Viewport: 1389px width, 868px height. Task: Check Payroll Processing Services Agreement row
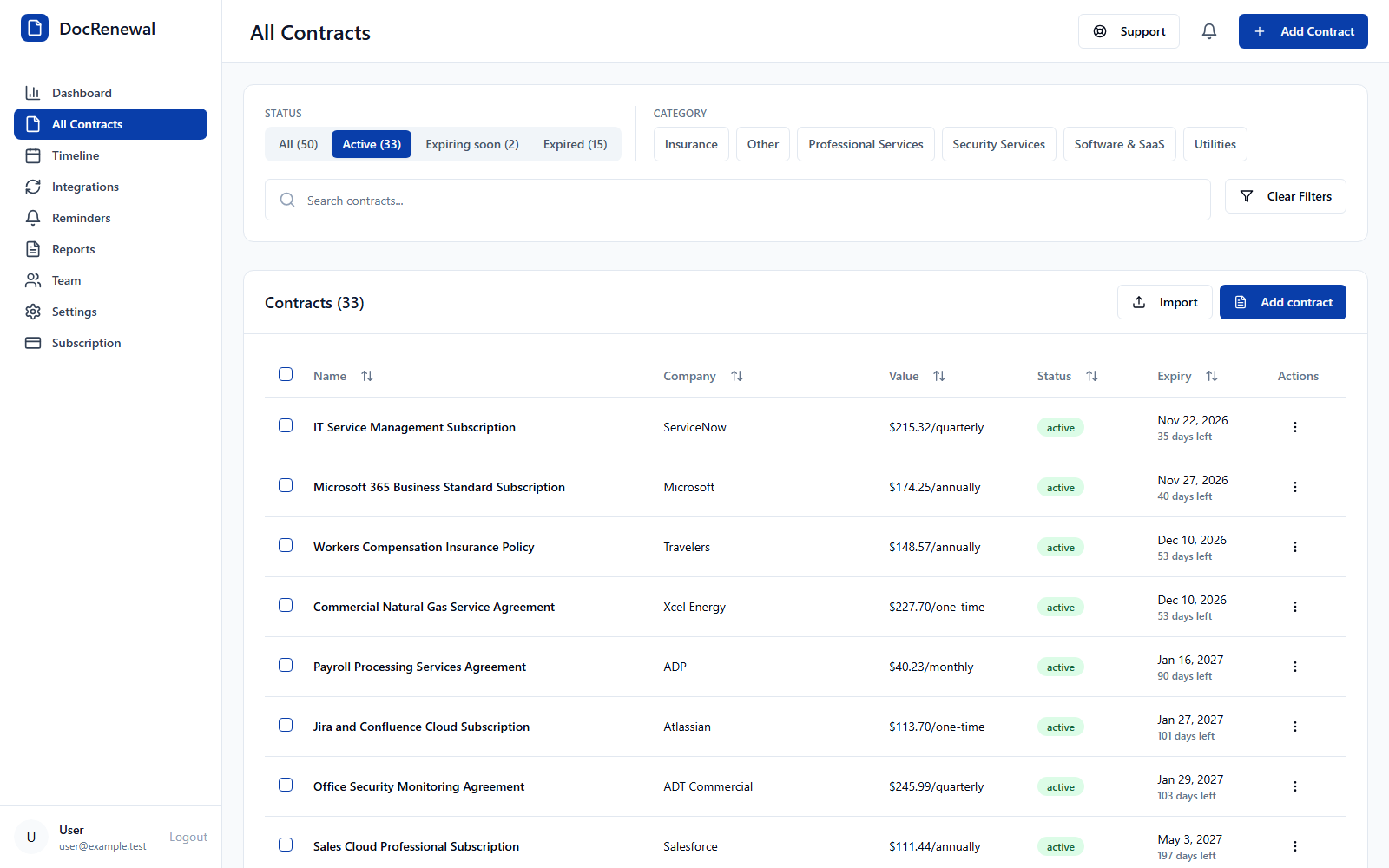point(286,665)
